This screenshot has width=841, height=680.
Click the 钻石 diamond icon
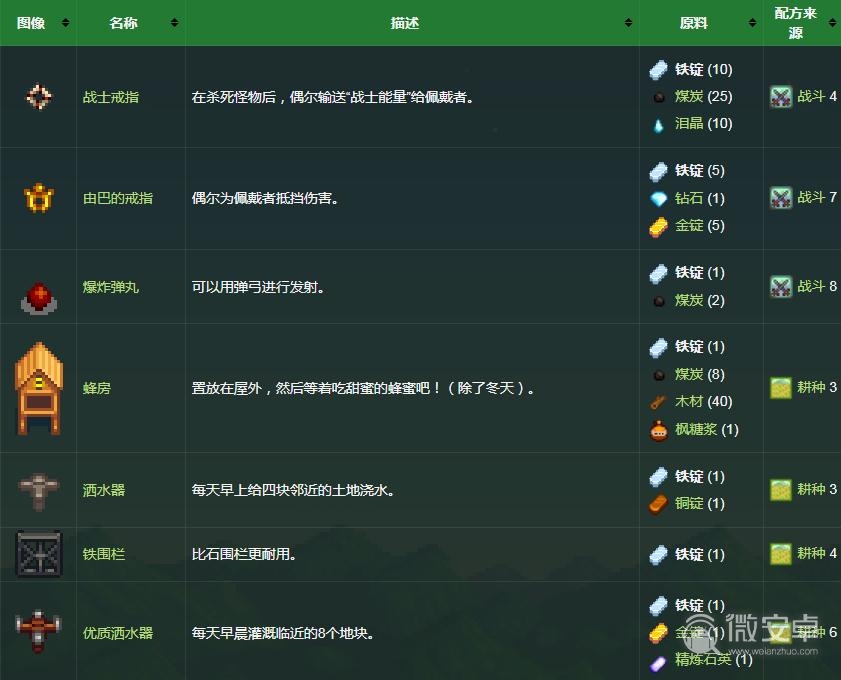(659, 199)
